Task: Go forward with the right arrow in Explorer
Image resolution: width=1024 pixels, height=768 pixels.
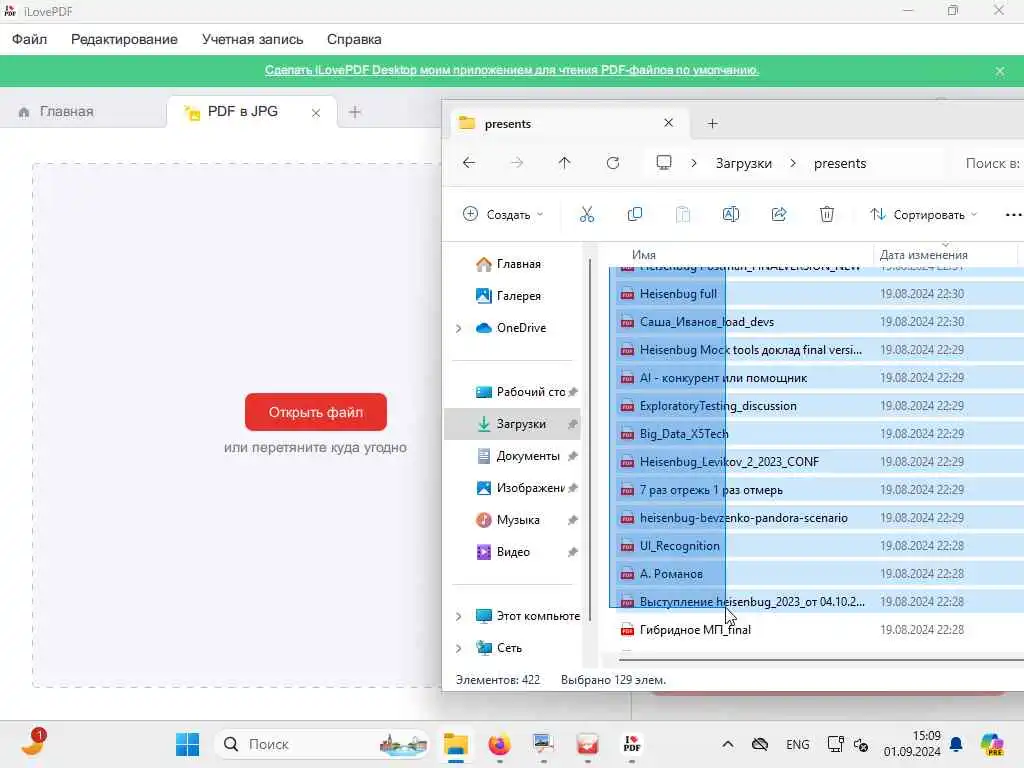Action: [x=517, y=163]
